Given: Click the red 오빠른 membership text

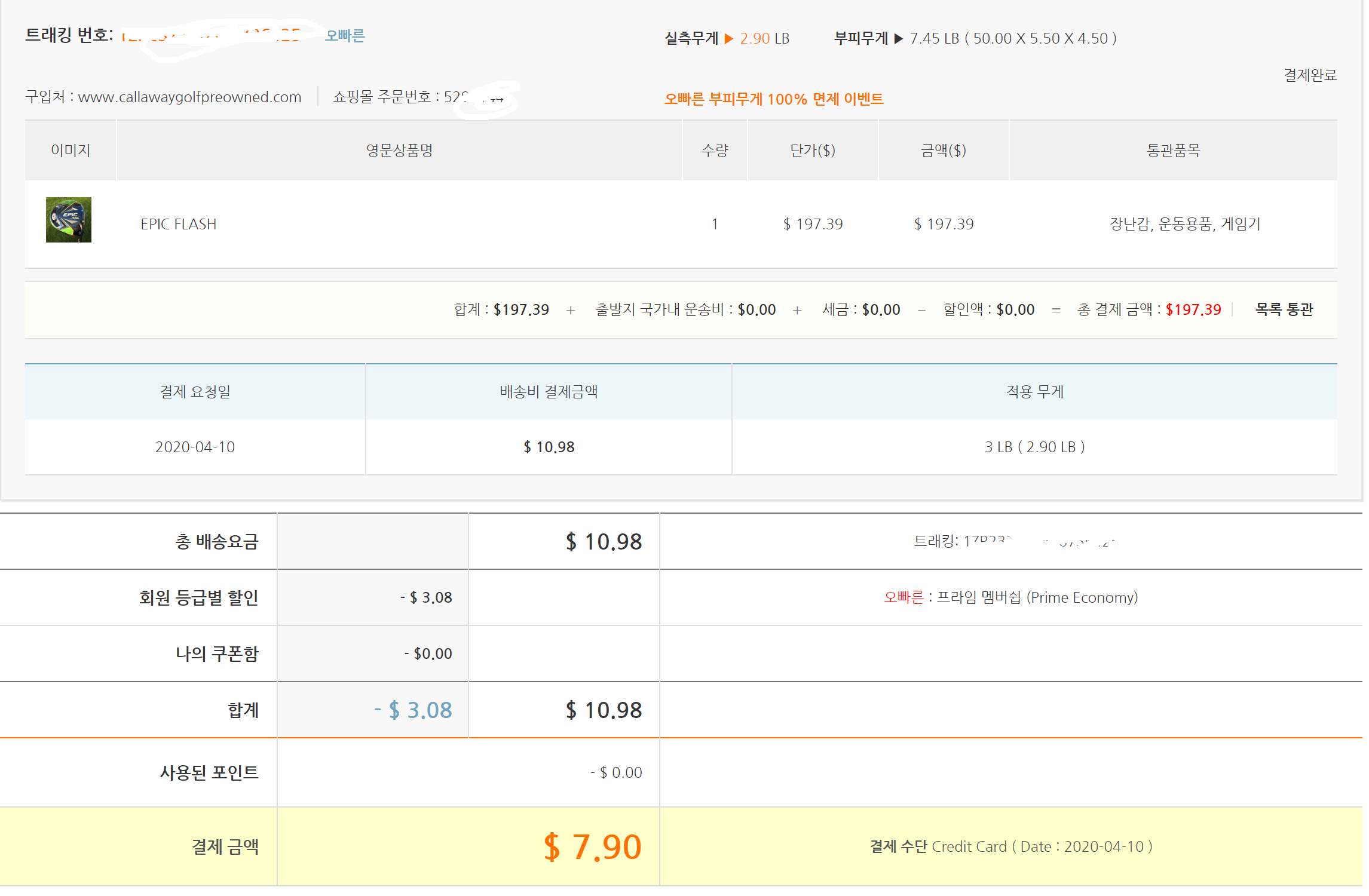Looking at the screenshot, I should click(904, 597).
